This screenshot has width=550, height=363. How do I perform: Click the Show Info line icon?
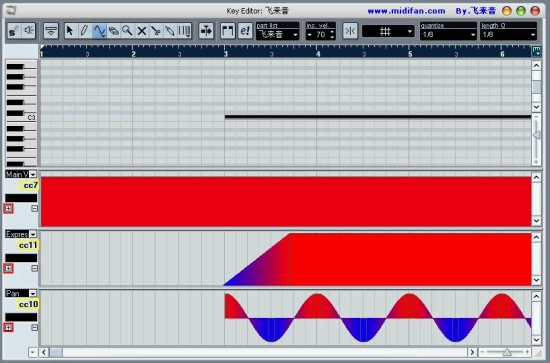51,31
